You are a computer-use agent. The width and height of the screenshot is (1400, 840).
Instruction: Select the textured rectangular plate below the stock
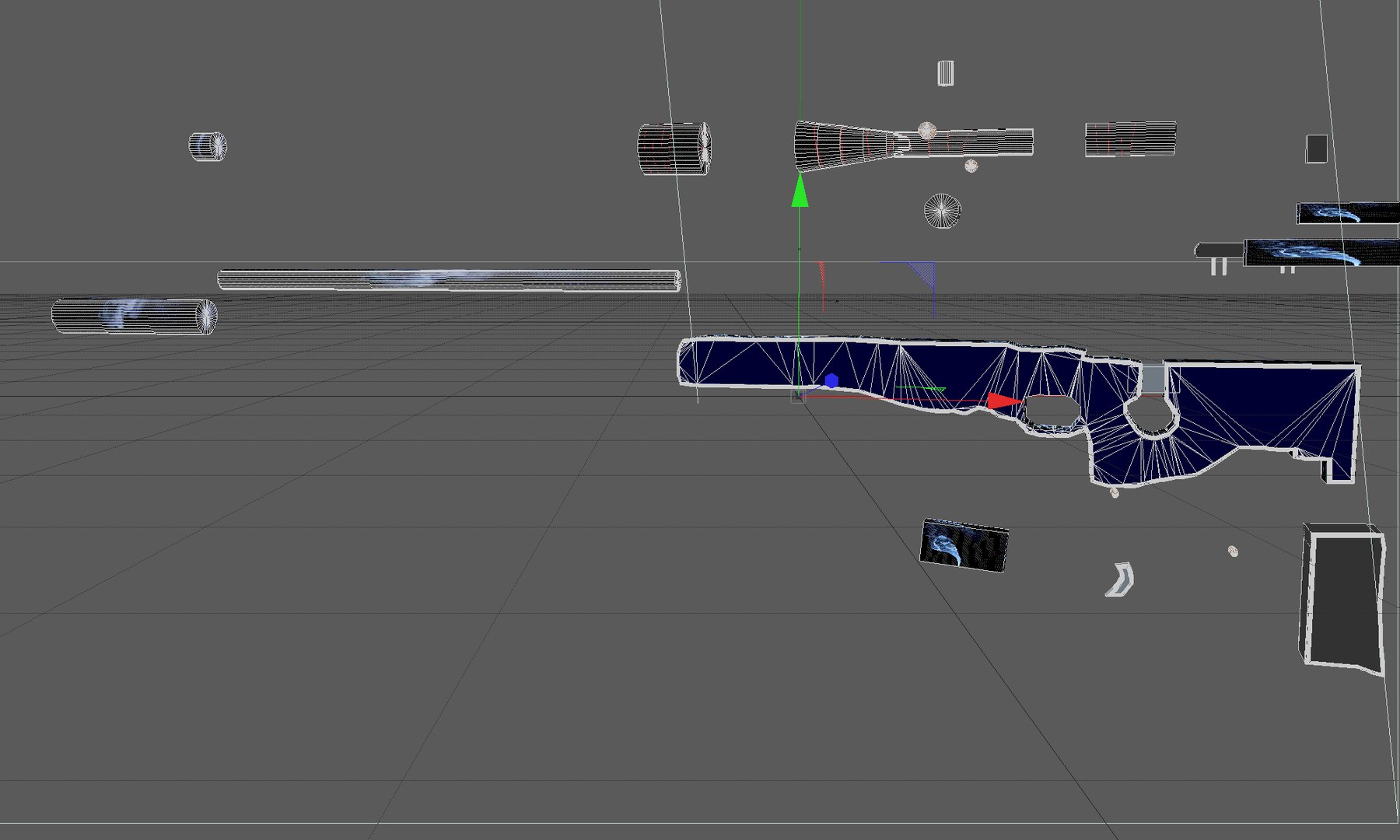point(964,545)
